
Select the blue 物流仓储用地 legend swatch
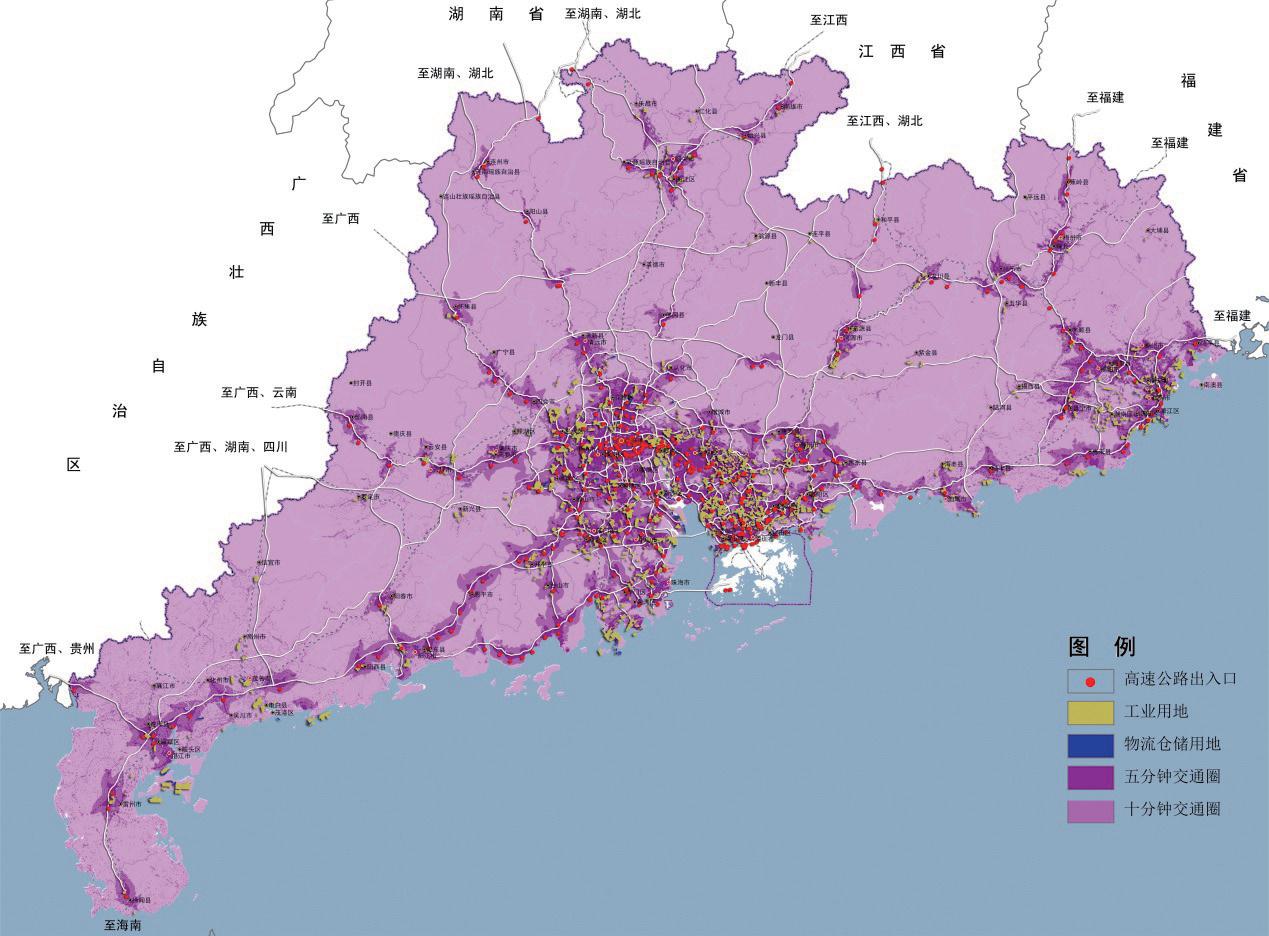point(1090,745)
